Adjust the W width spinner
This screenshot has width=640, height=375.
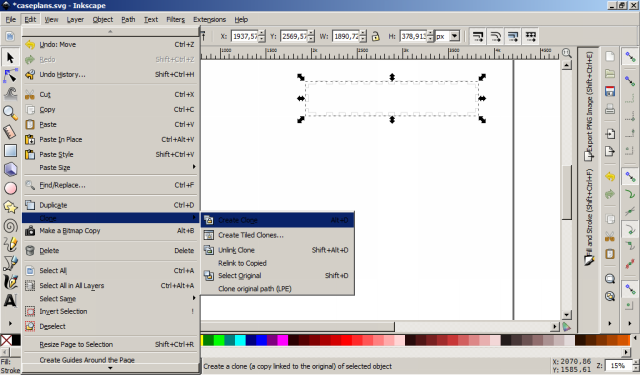coord(363,36)
